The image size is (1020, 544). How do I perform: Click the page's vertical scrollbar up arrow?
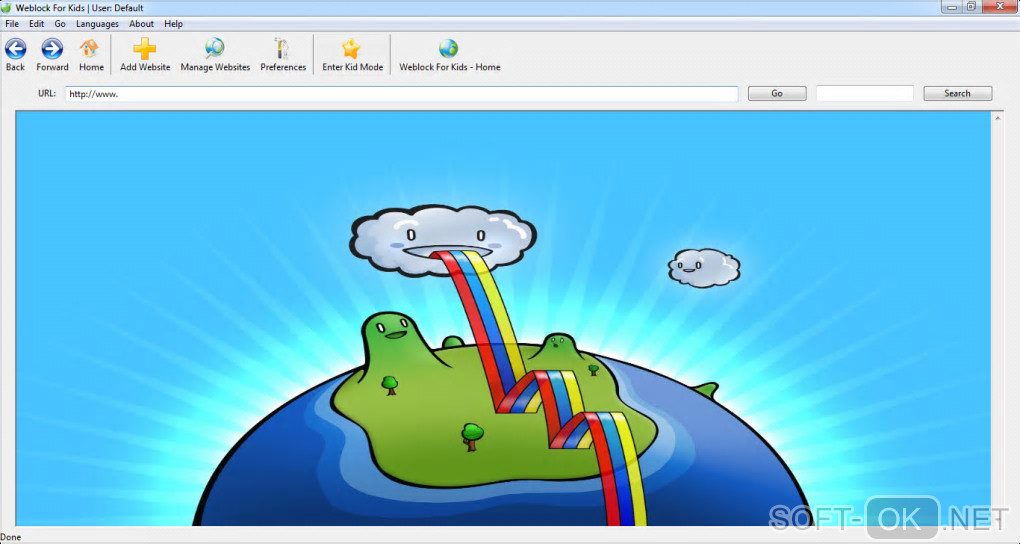(997, 119)
